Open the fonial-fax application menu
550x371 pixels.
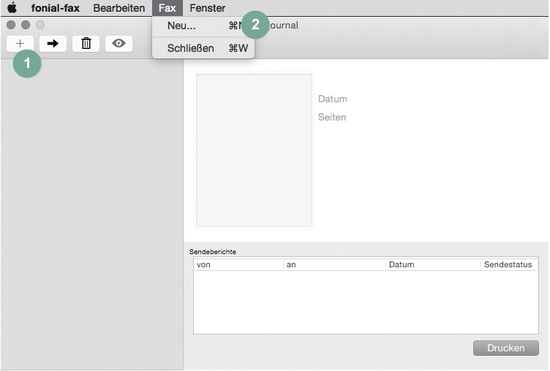click(55, 8)
